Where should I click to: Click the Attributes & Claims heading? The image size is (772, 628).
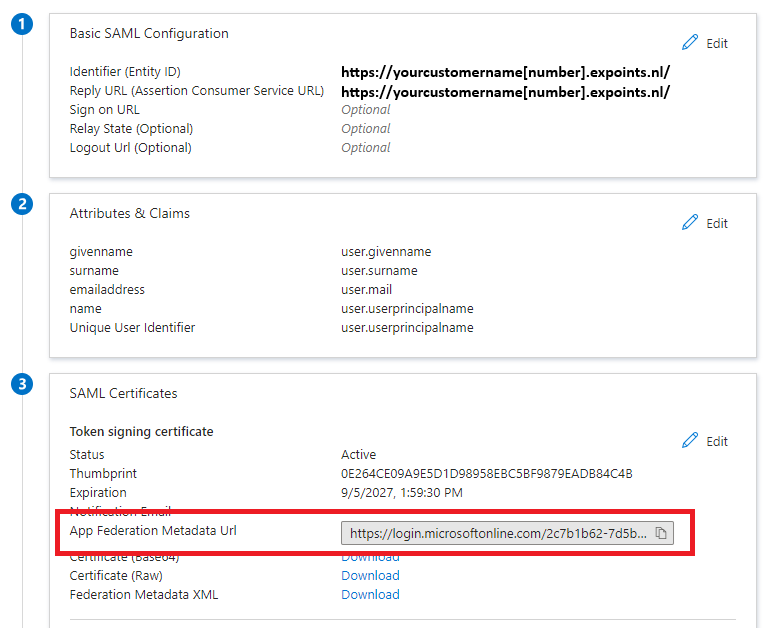point(129,214)
